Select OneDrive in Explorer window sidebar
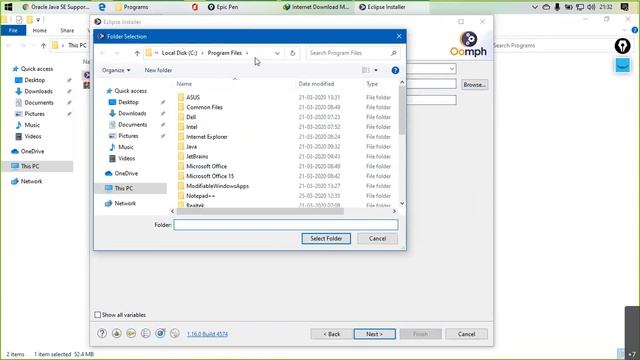 point(32,151)
